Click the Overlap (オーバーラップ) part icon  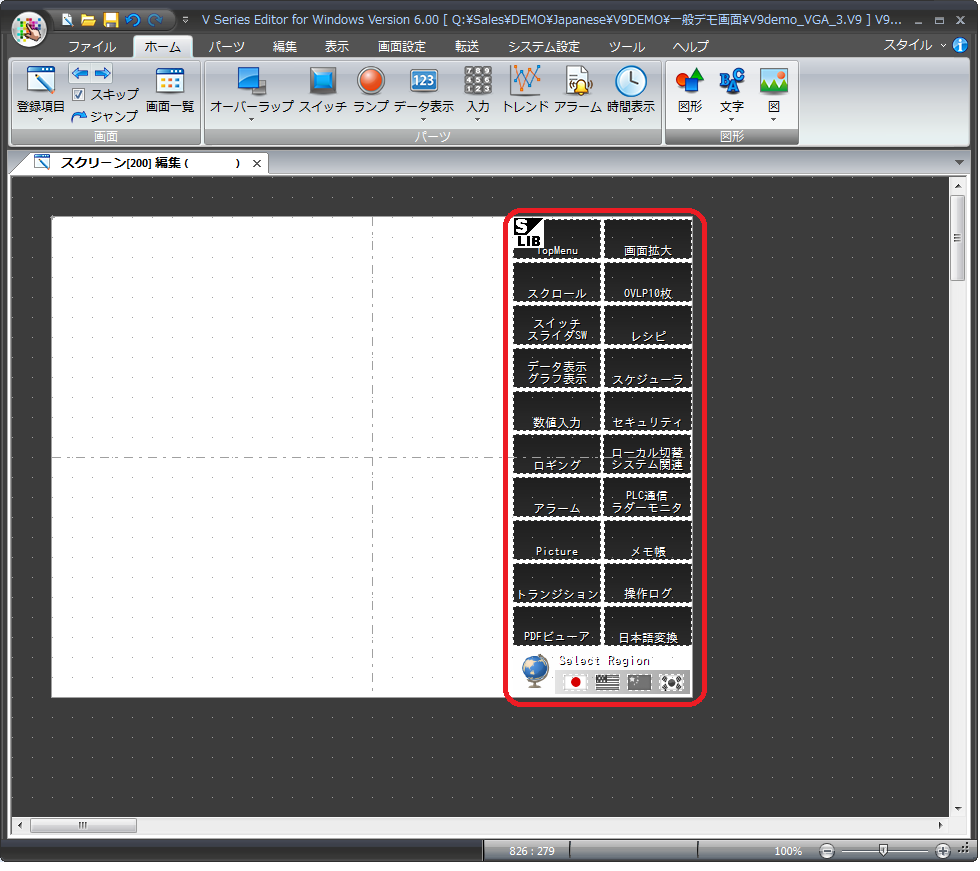pyautogui.click(x=251, y=82)
